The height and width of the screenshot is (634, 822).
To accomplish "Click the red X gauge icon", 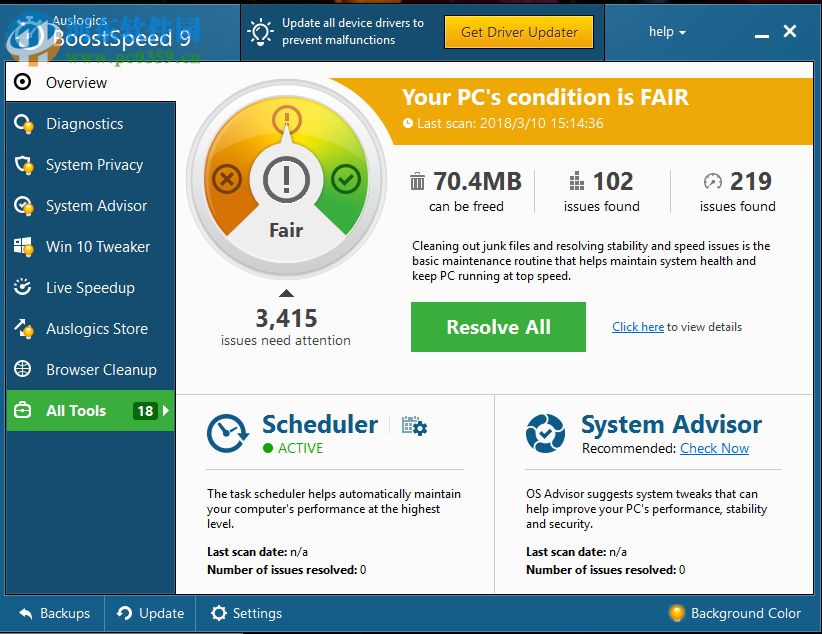I will pos(227,179).
